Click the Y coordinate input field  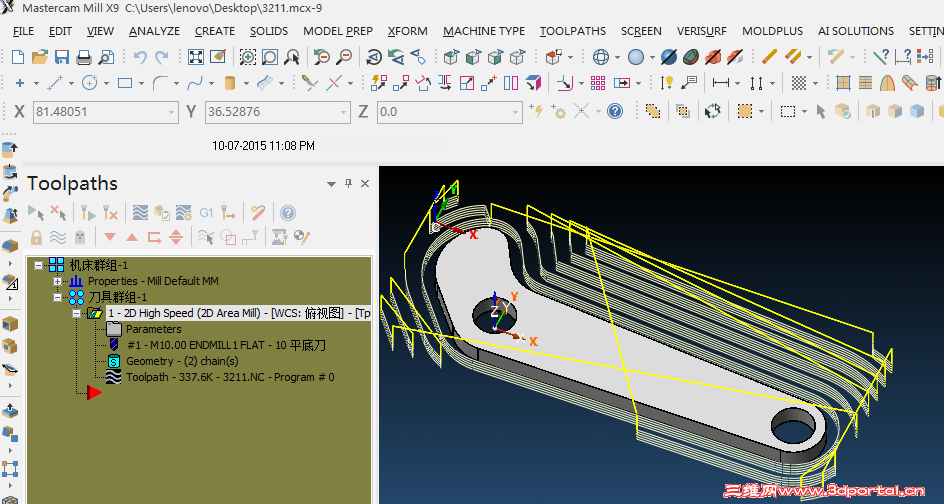[x=278, y=112]
